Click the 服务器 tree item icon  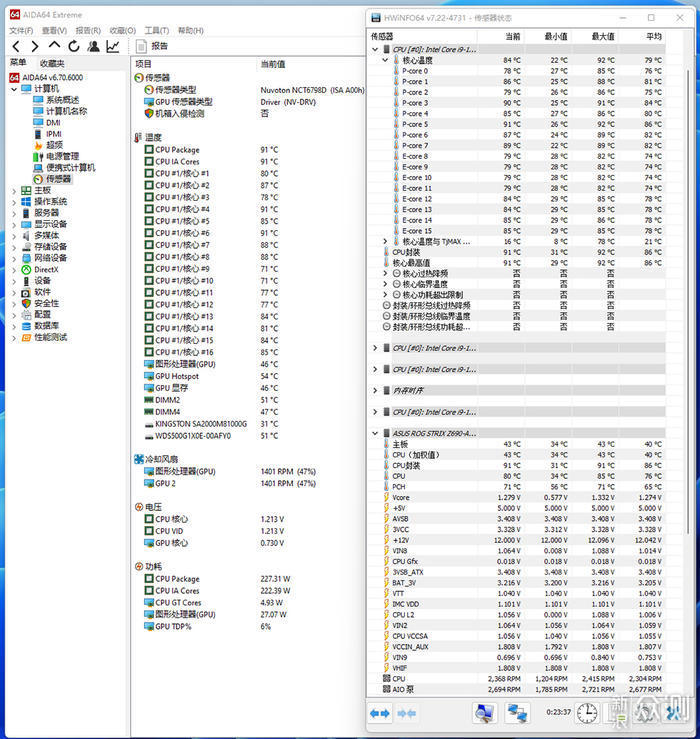[x=26, y=213]
